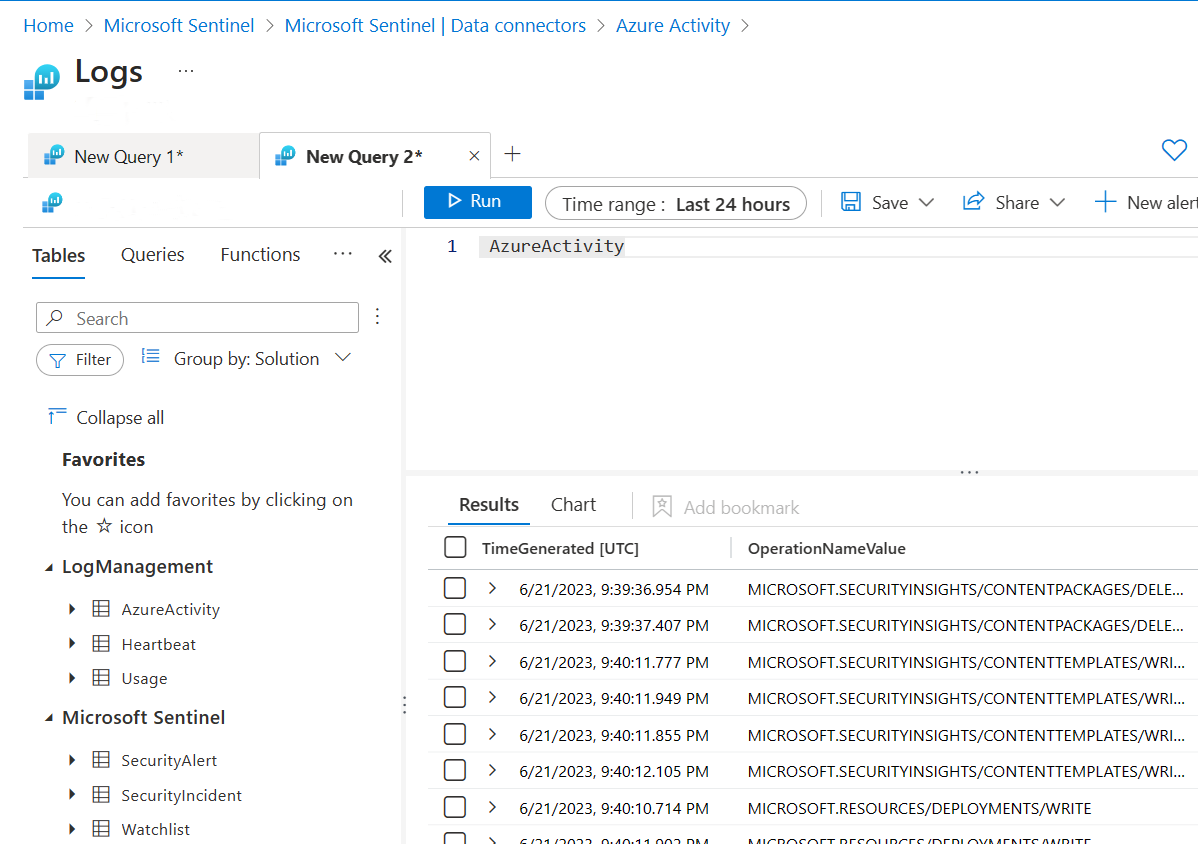
Task: Click the heart favorites icon
Action: click(x=1173, y=151)
